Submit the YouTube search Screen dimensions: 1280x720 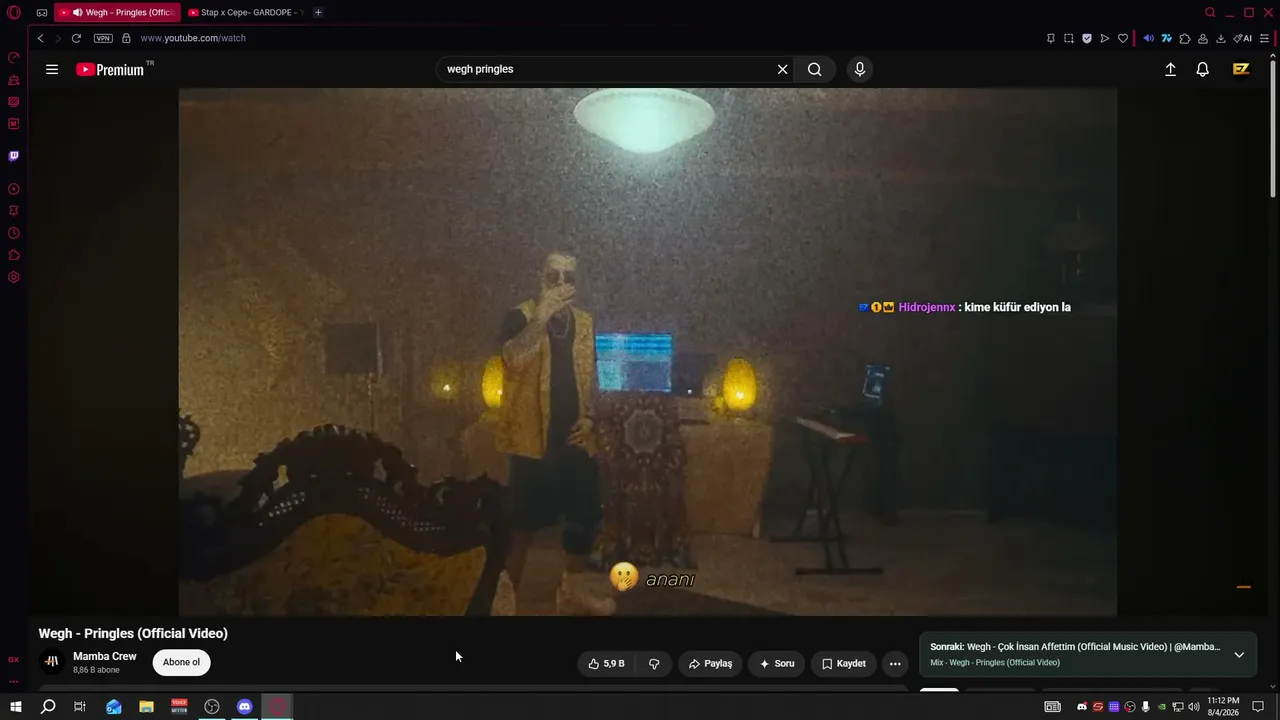pos(815,69)
